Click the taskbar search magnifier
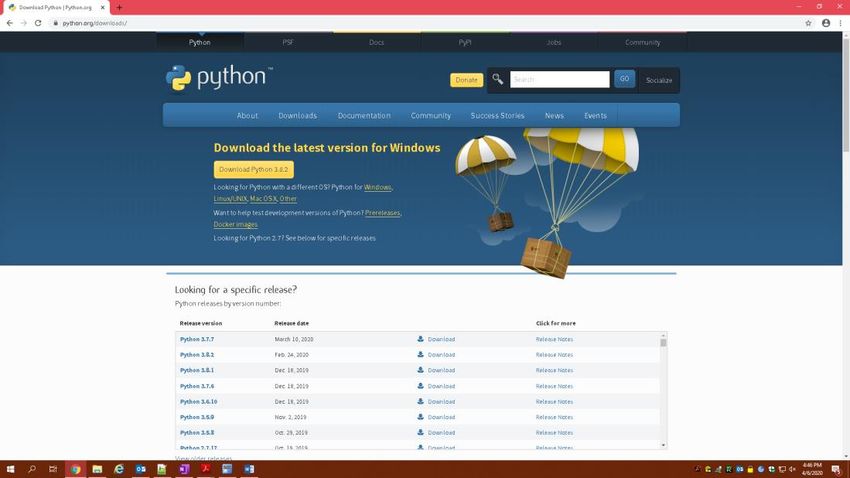This screenshot has height=478, width=850. (31, 469)
